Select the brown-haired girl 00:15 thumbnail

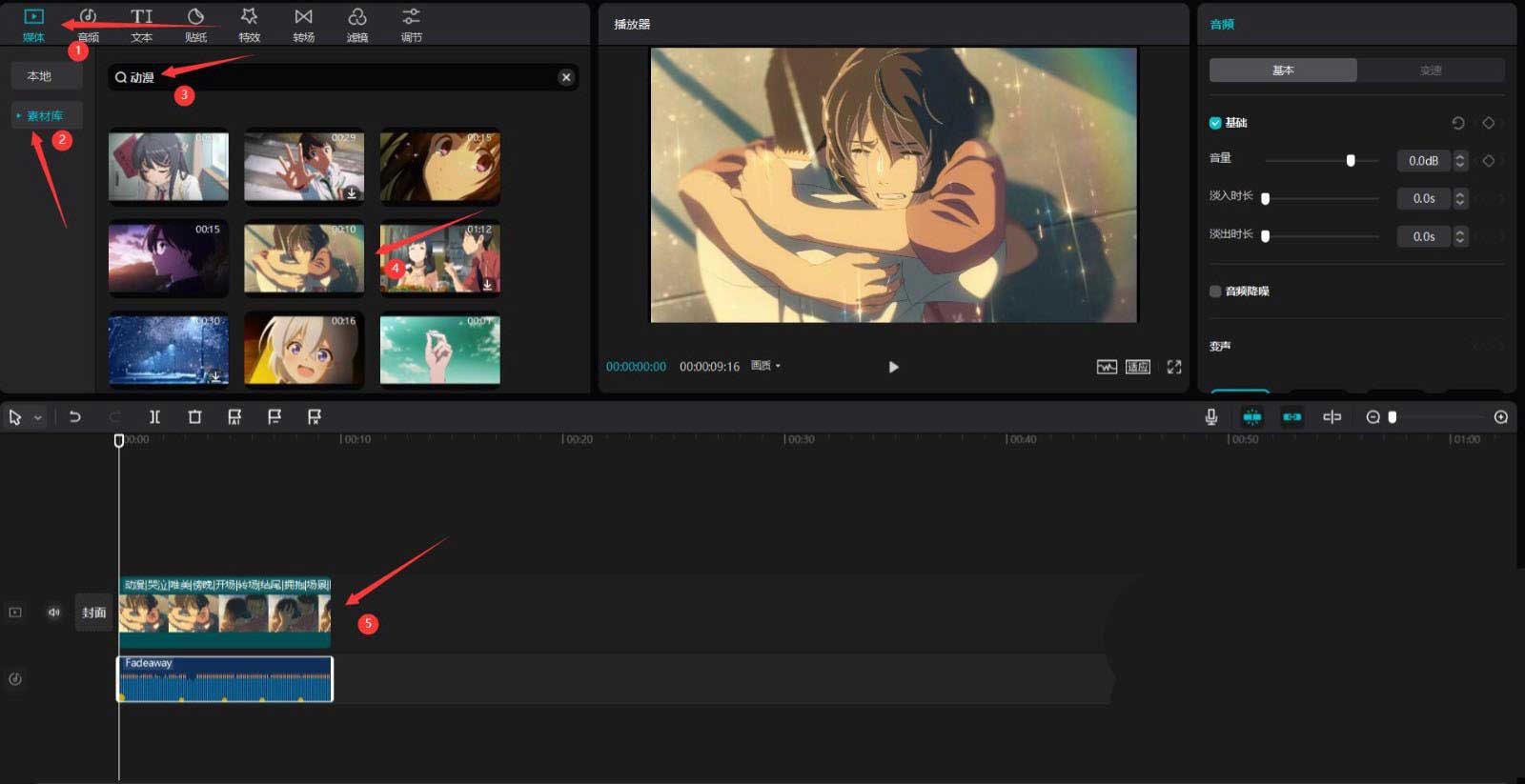click(x=439, y=167)
